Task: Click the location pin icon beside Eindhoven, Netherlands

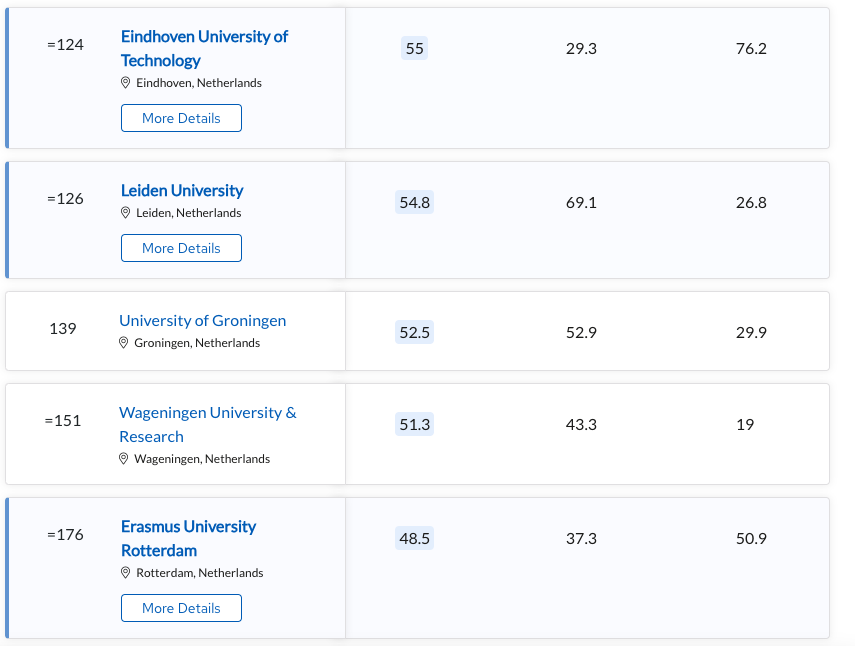Action: 125,83
